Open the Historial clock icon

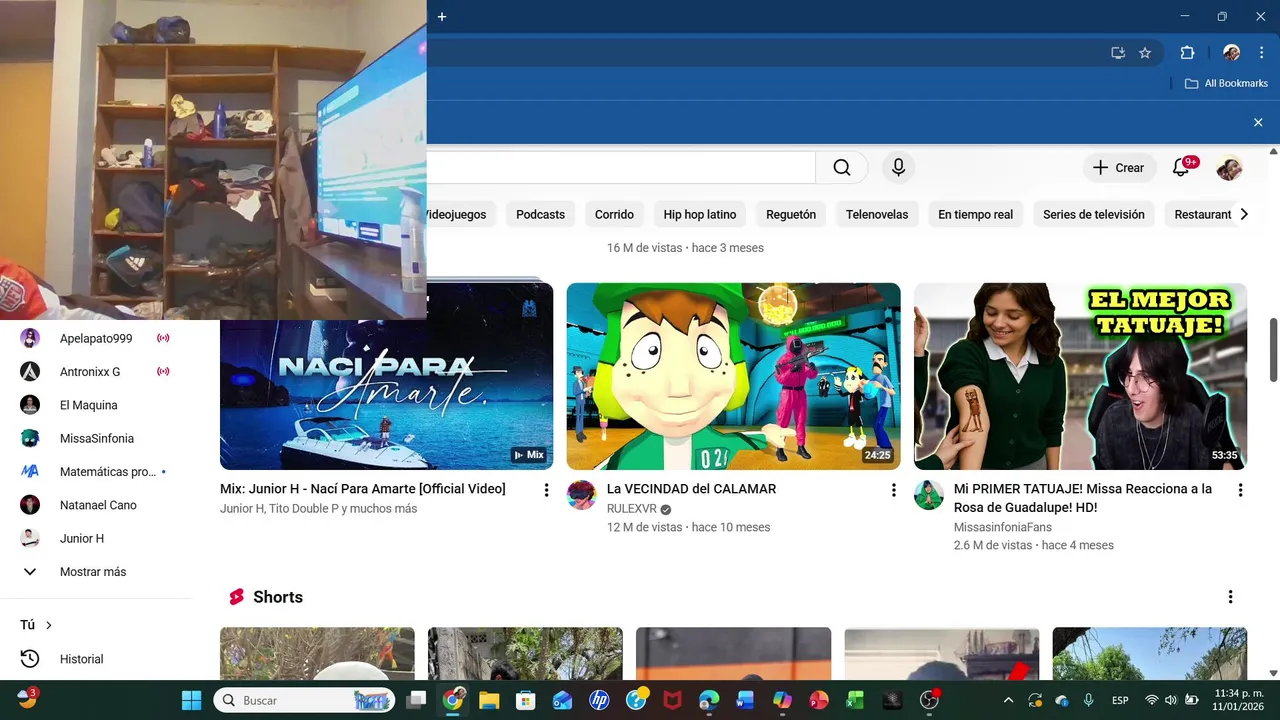[x=30, y=659]
